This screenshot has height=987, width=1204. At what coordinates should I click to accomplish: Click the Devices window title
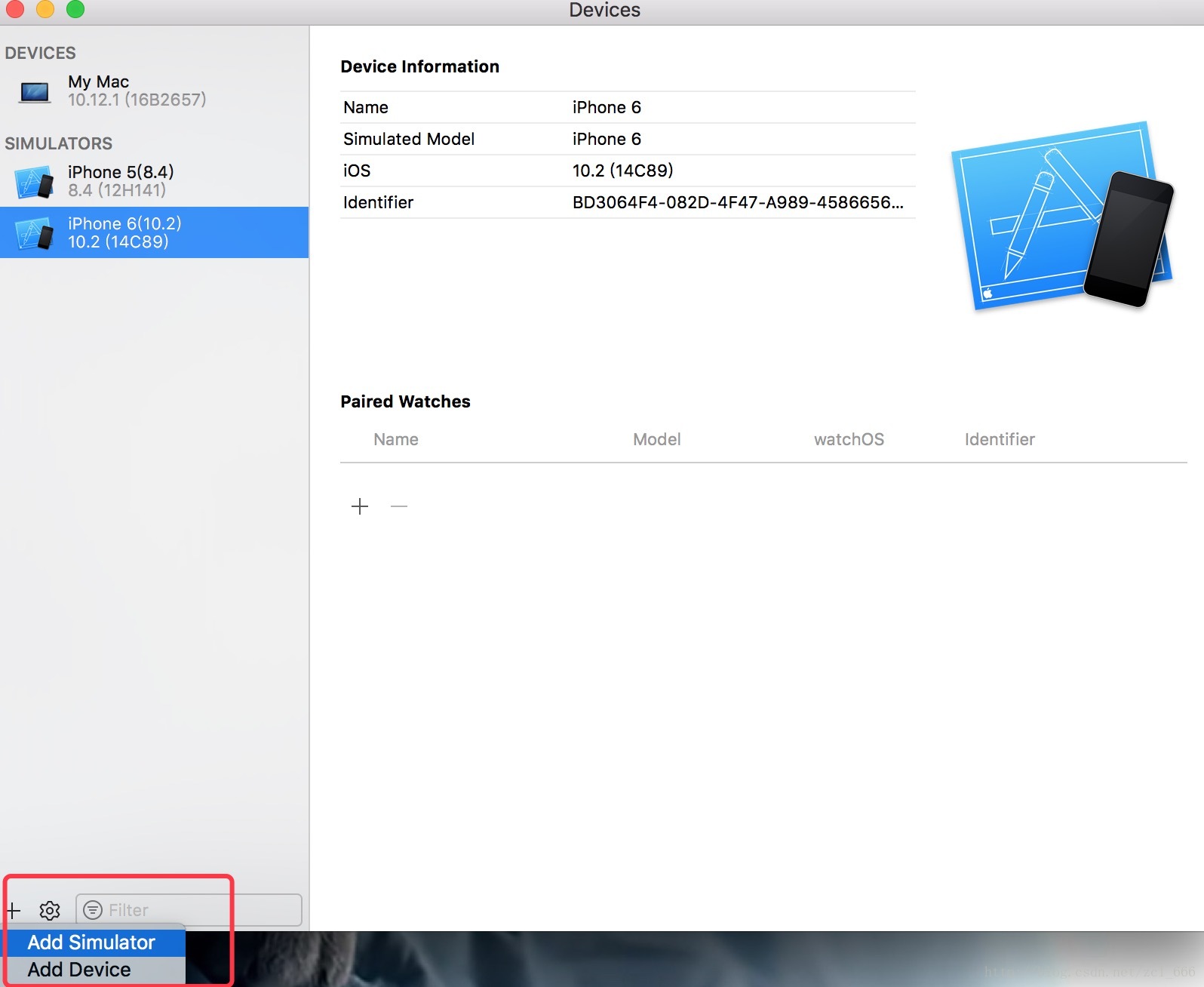[x=604, y=10]
